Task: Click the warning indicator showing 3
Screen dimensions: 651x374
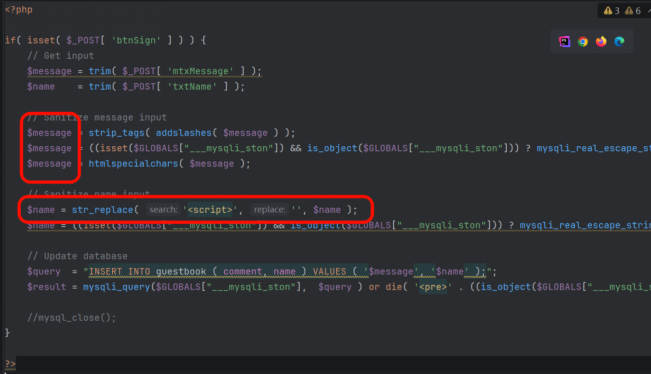Action: pos(612,11)
